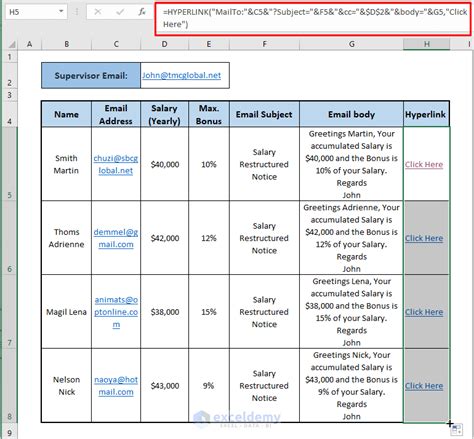Select the $38,000 salary cell

tap(164, 312)
